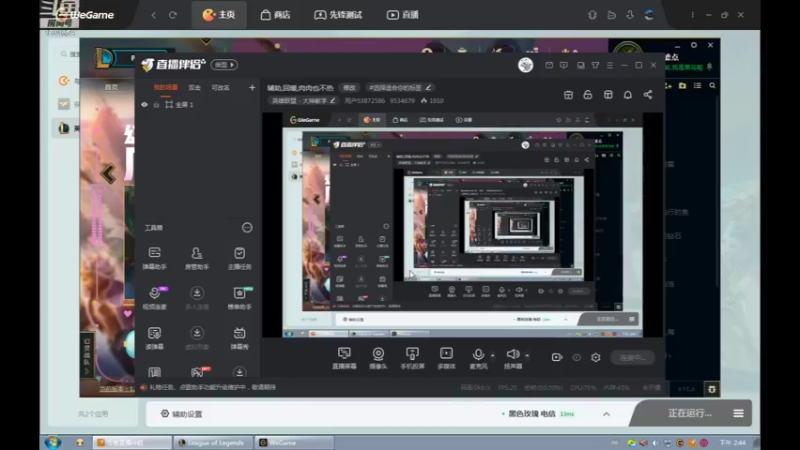
Task: Open the 直播伴侣 title bar main menu
Action: (x=610, y=65)
